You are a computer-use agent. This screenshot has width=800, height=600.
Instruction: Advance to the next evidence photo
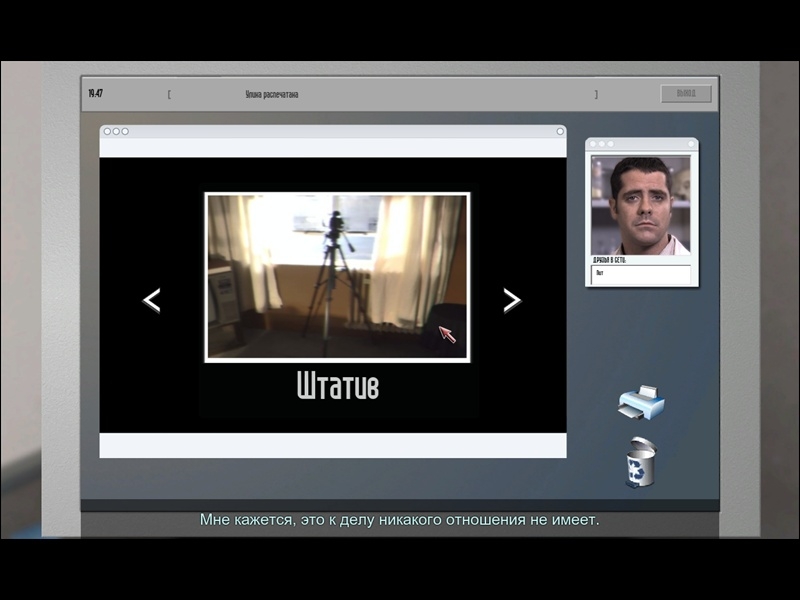511,300
